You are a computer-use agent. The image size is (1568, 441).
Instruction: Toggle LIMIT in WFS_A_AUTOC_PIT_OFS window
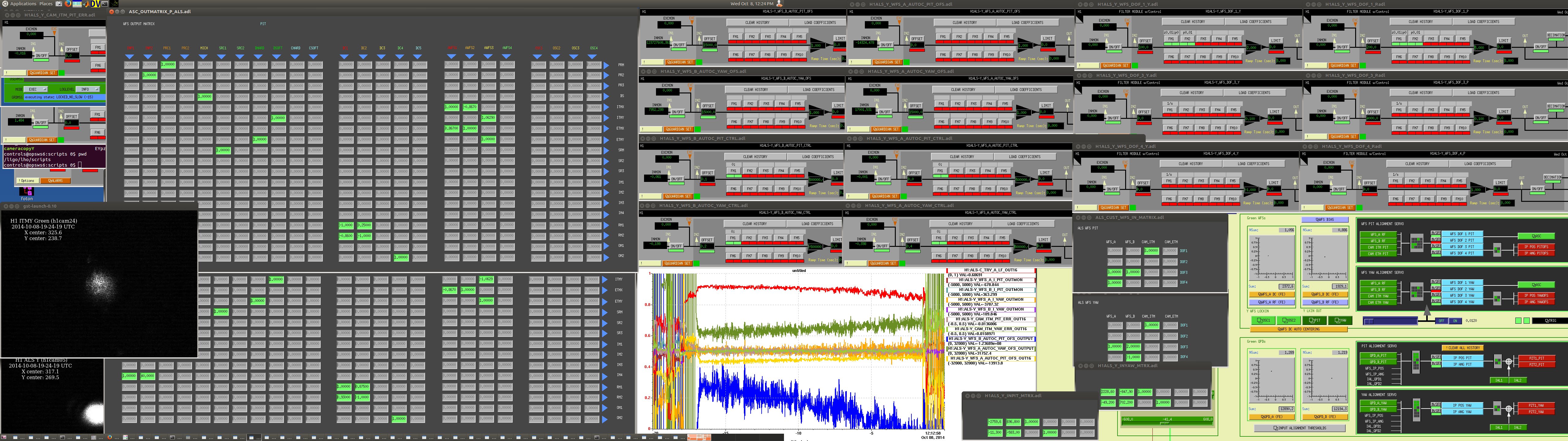tap(1048, 39)
